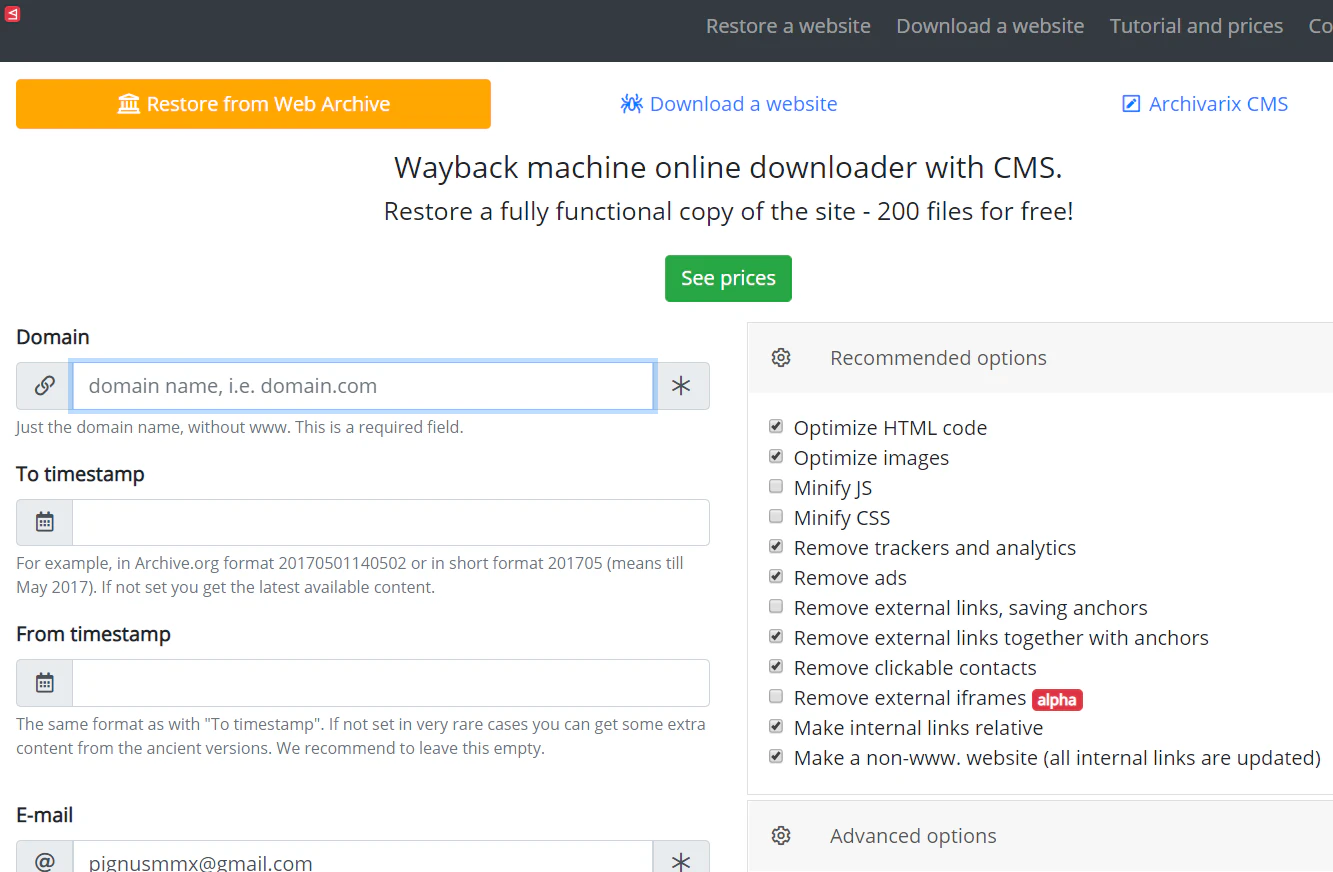Click the calendar icon for From timestamp

click(44, 683)
